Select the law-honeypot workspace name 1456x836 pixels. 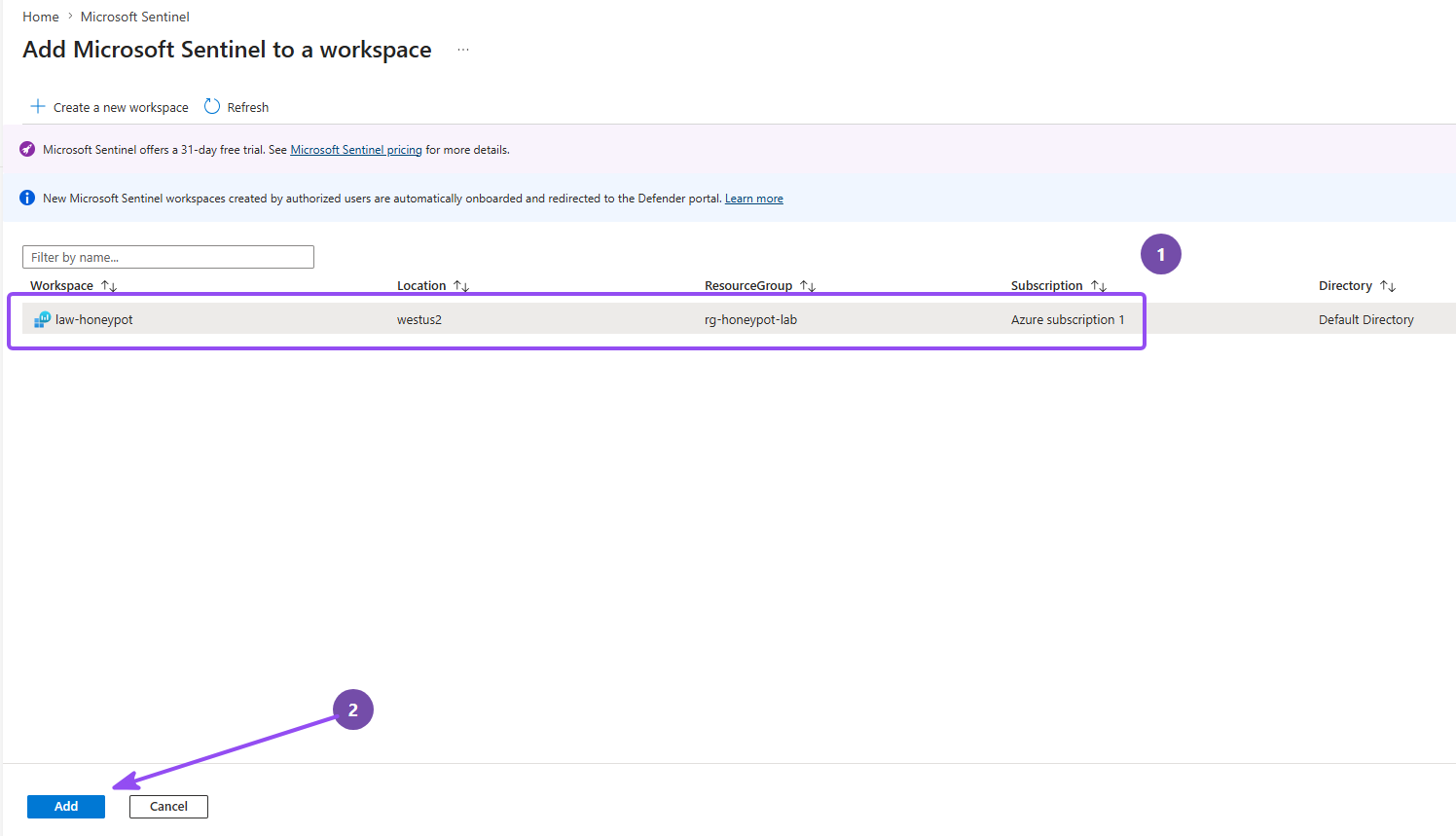pyautogui.click(x=94, y=319)
